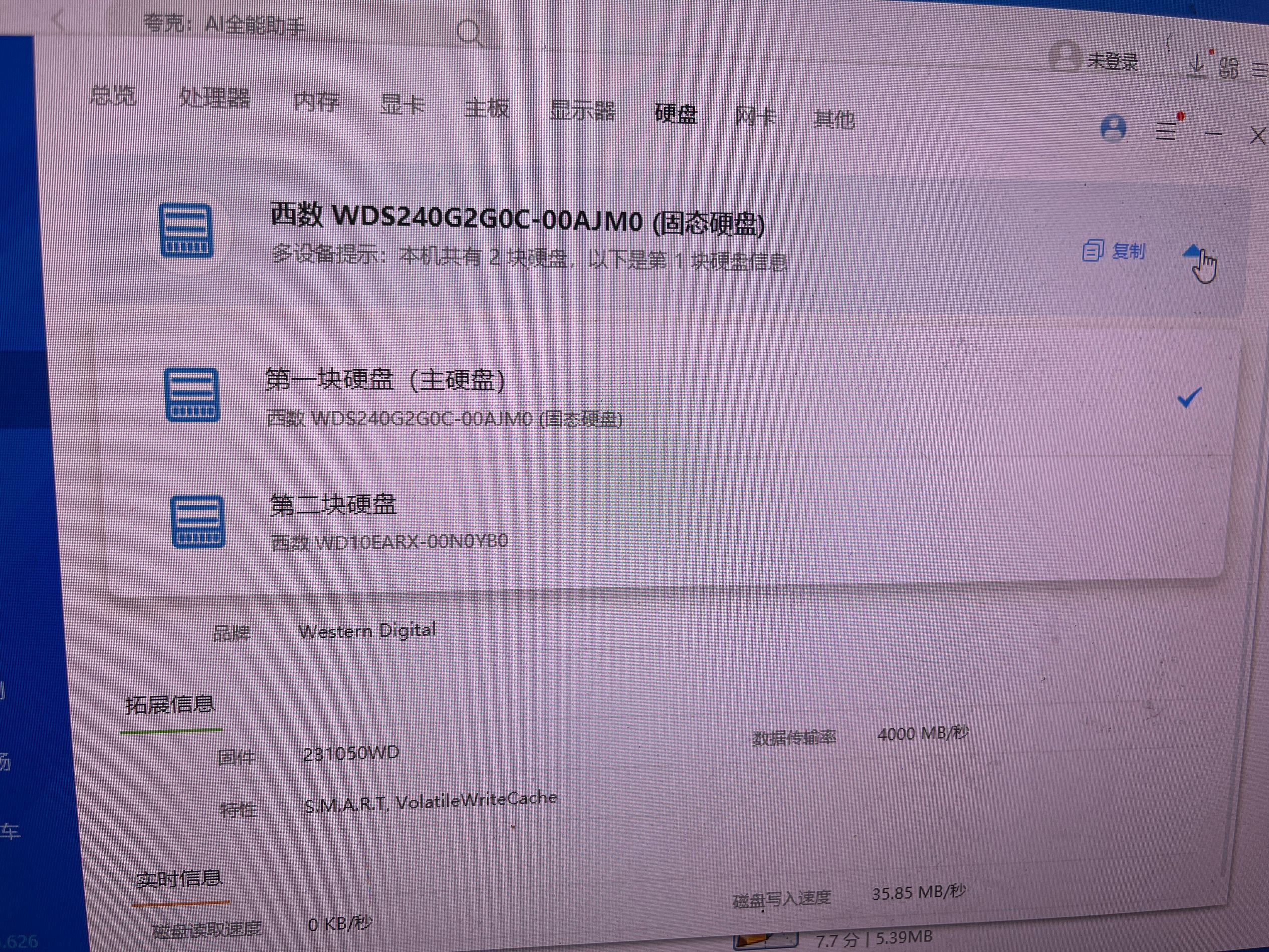Image resolution: width=1269 pixels, height=952 pixels.
Task: Click S.M.A.R.T, VolatileWriteCache features text
Action: point(431,801)
